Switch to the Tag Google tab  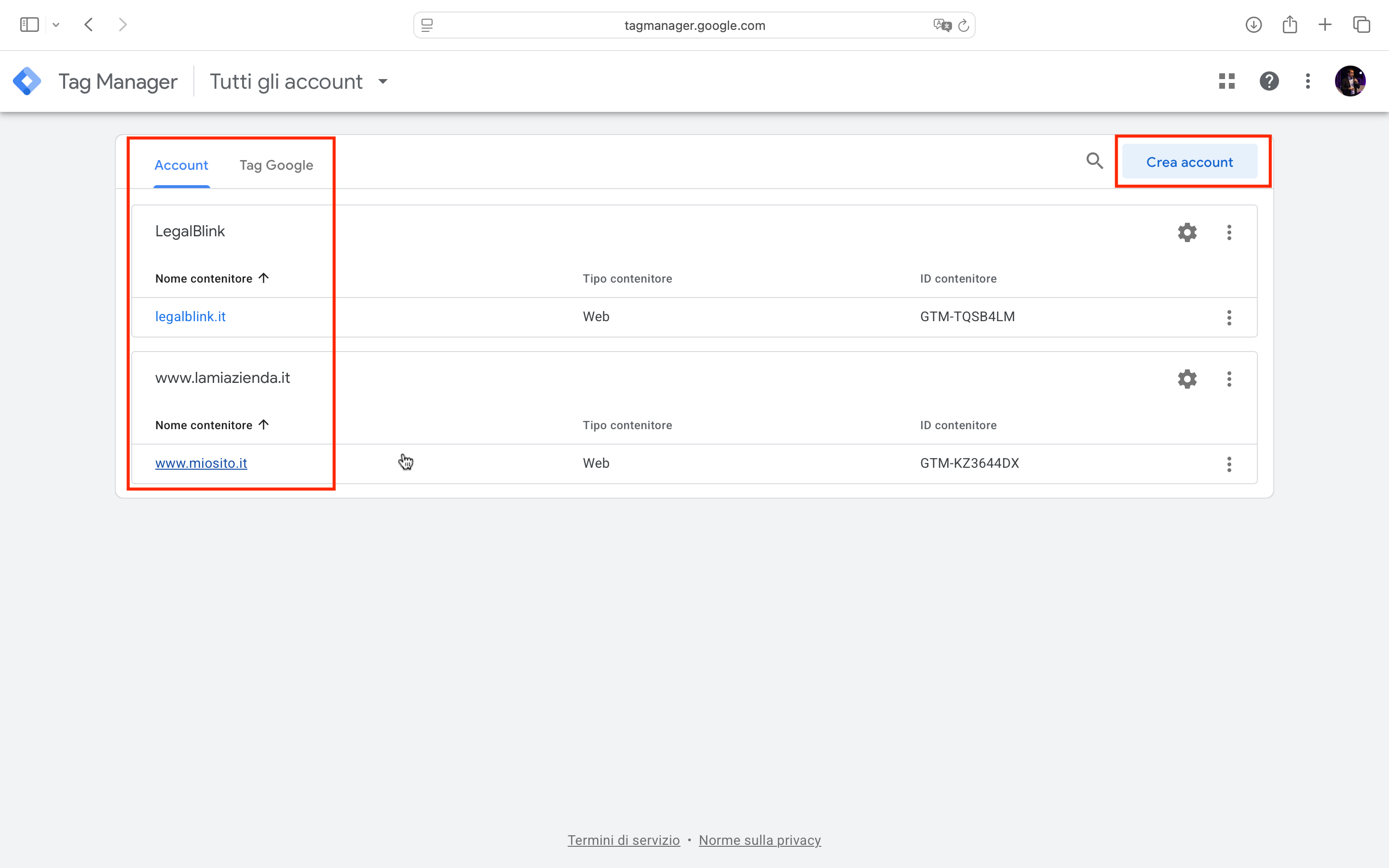coord(276,165)
